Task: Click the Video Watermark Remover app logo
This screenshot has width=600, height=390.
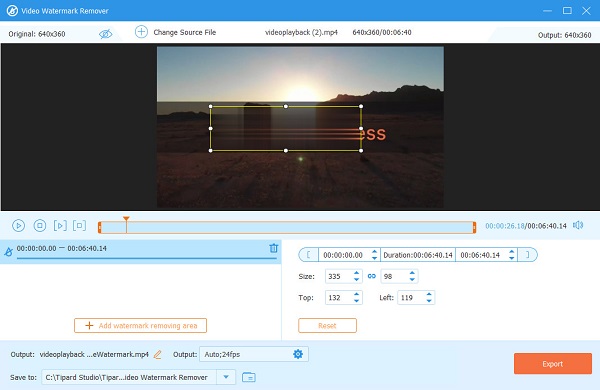Action: tap(12, 10)
